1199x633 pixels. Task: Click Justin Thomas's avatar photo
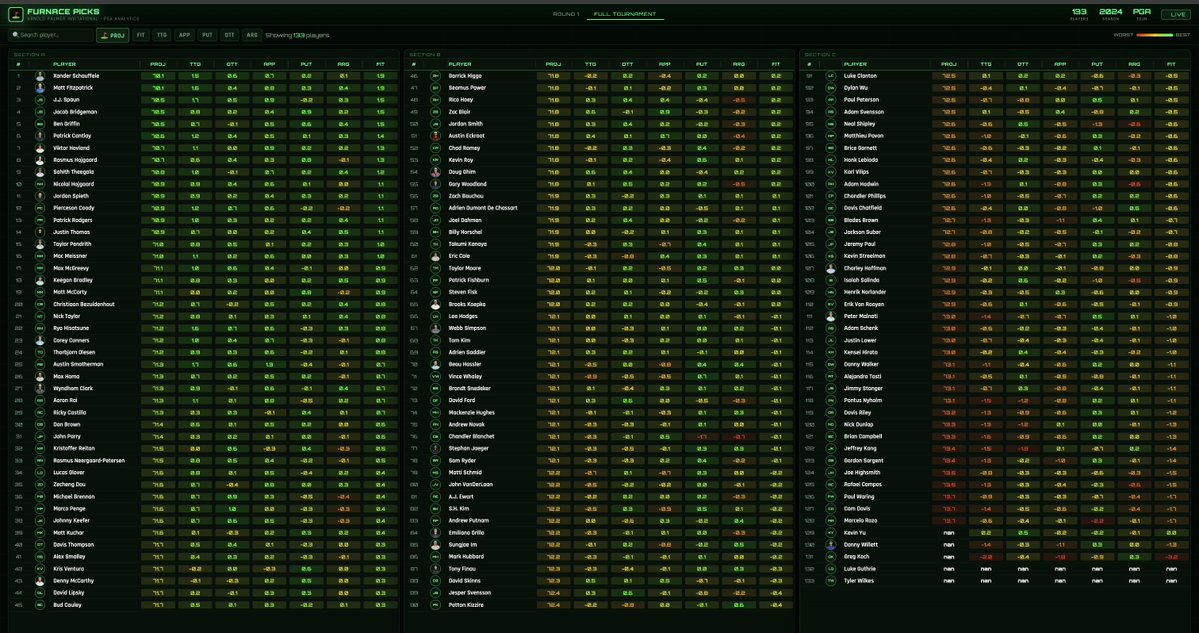40,232
